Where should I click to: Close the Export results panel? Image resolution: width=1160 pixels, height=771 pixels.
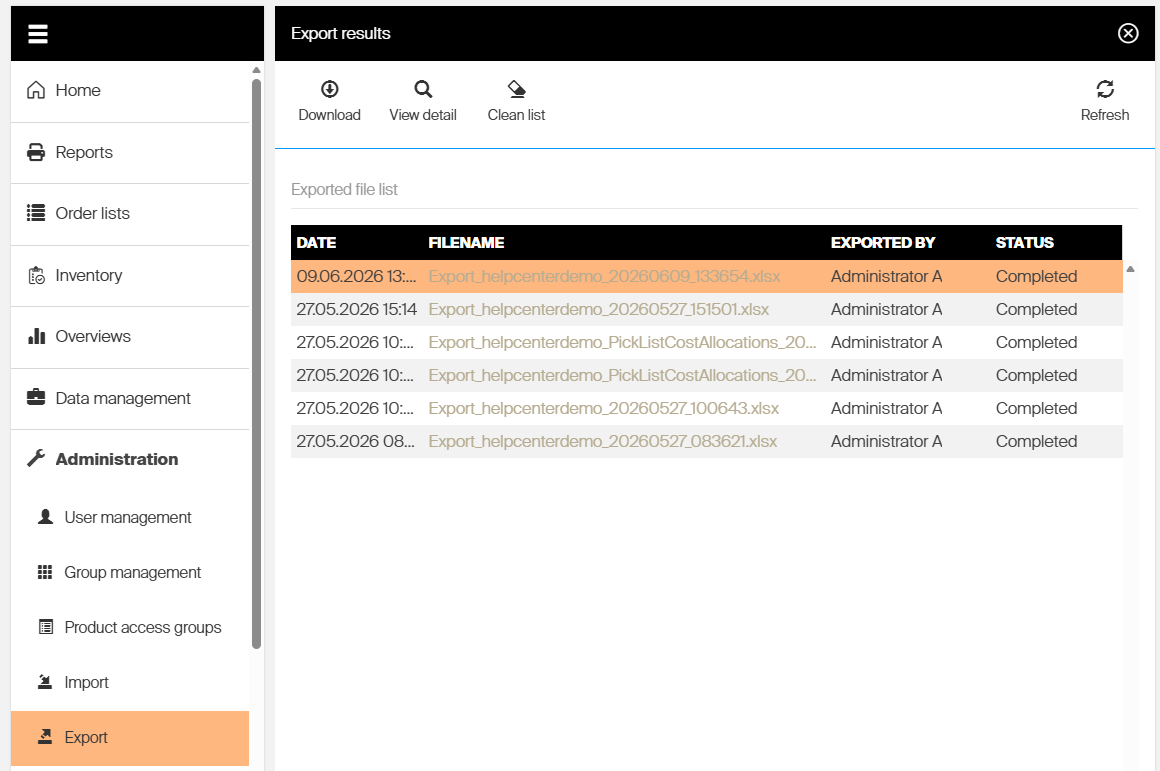(x=1128, y=33)
